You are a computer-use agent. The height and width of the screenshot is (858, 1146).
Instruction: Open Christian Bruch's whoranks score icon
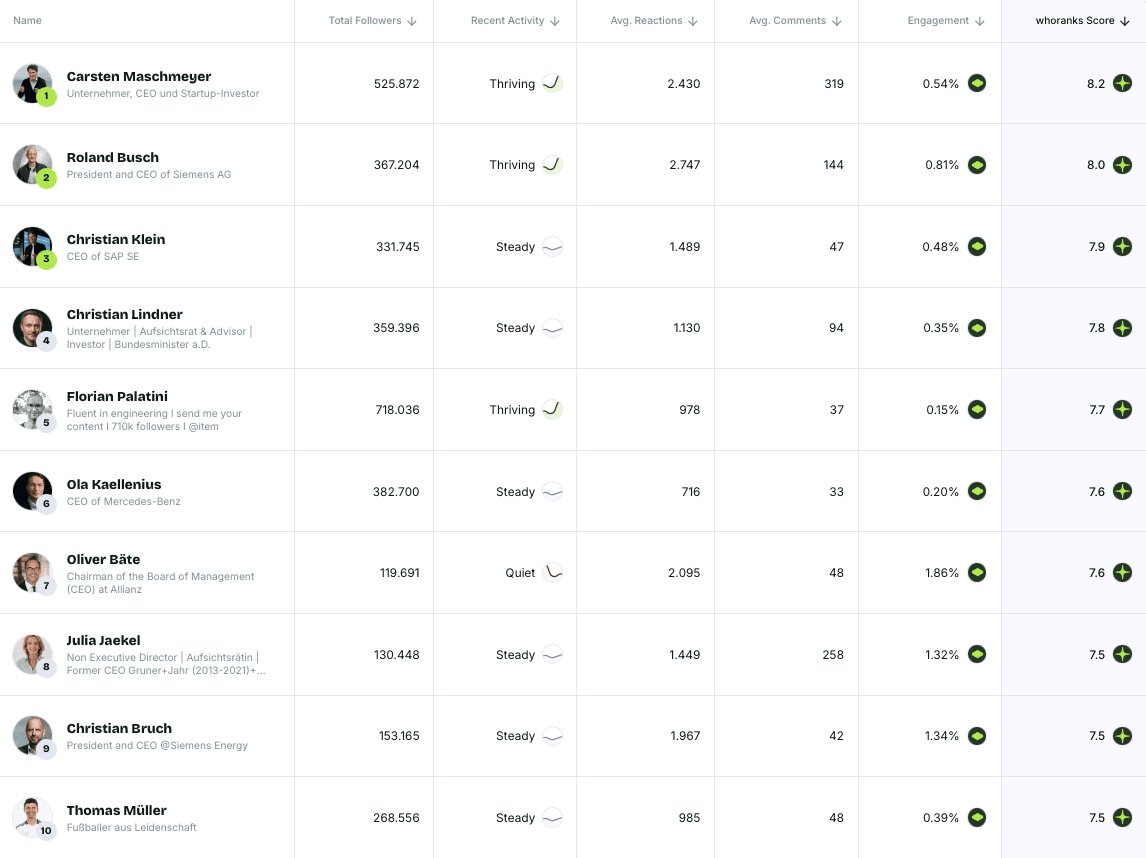[1123, 736]
